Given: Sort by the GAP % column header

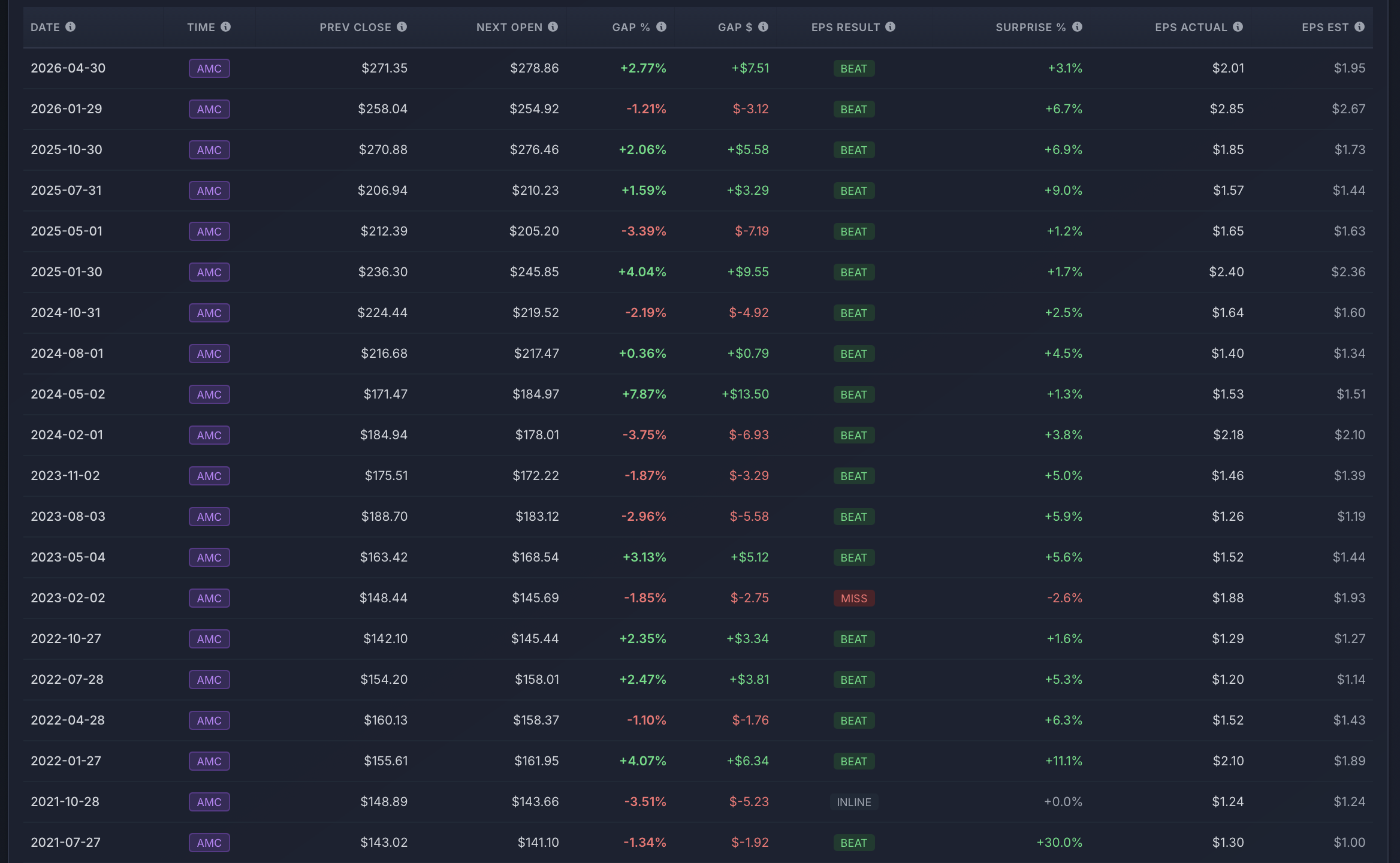Looking at the screenshot, I should point(631,28).
